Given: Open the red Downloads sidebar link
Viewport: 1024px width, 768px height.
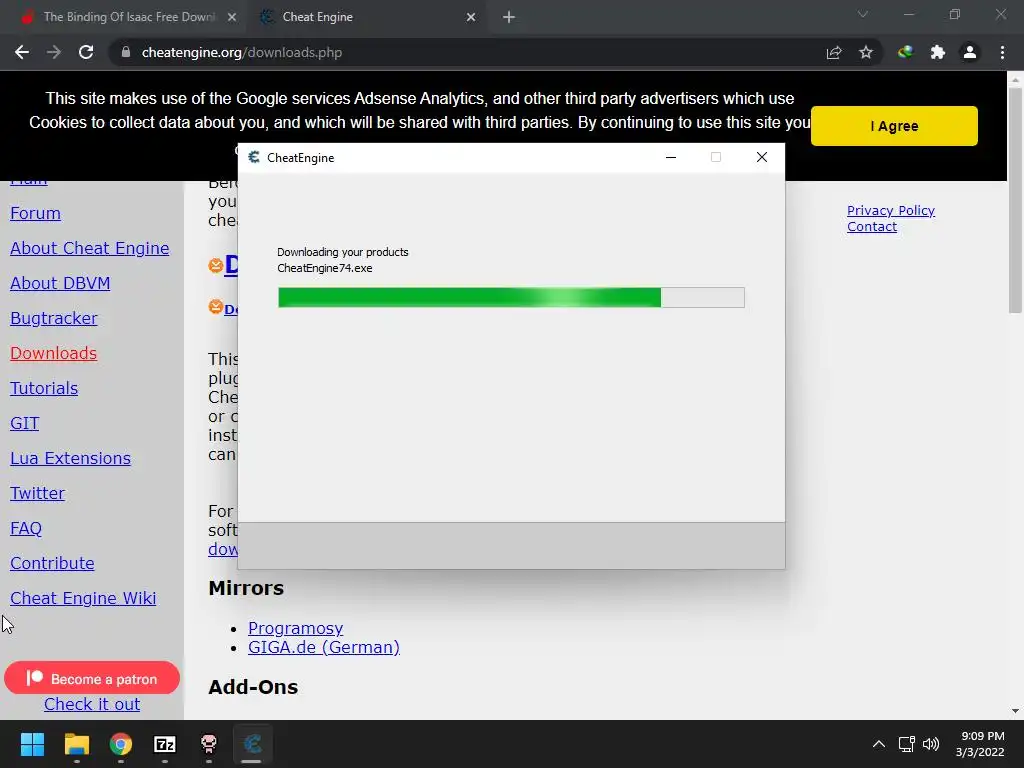Looking at the screenshot, I should (x=54, y=353).
